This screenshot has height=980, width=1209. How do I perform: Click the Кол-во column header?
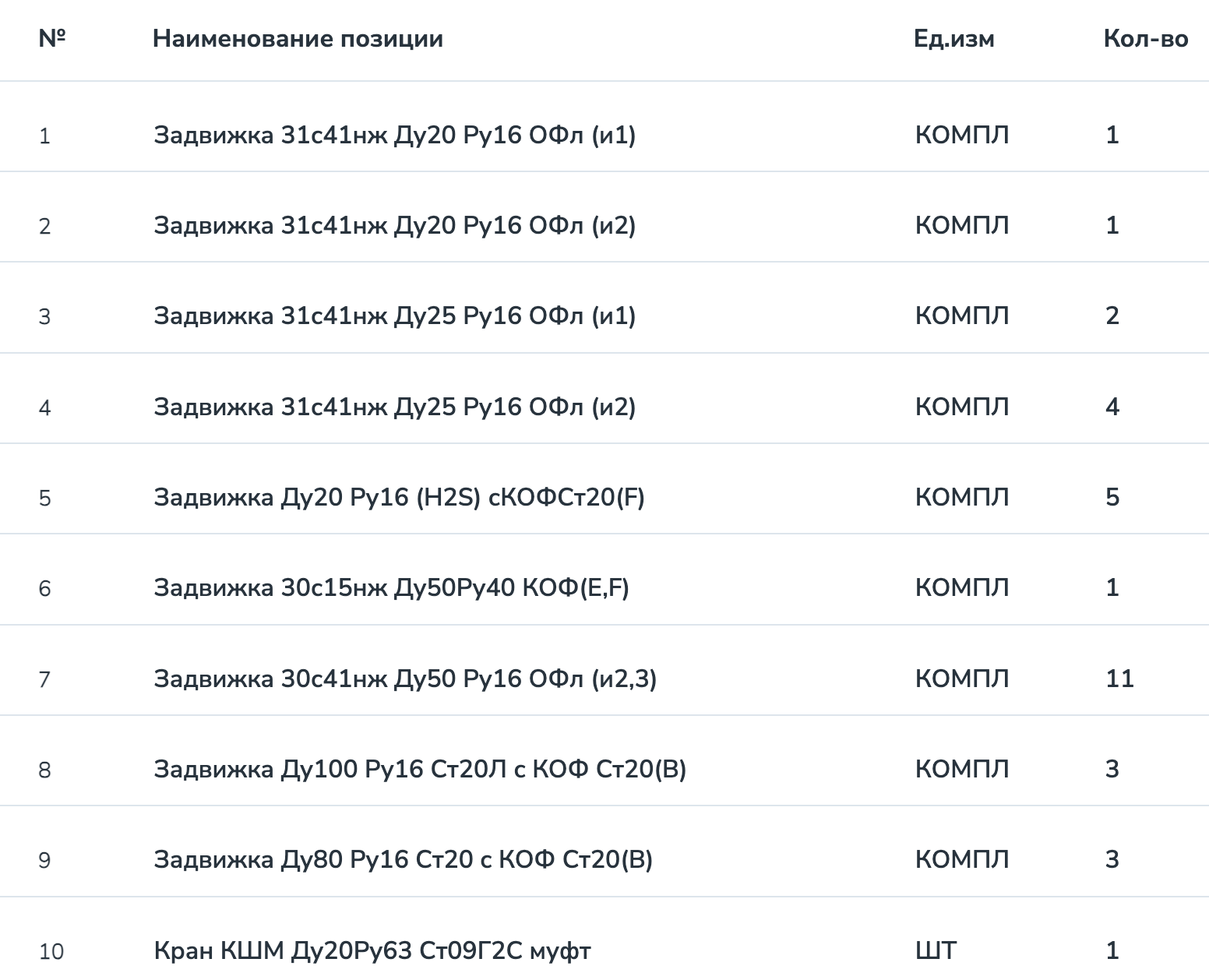point(1146,39)
